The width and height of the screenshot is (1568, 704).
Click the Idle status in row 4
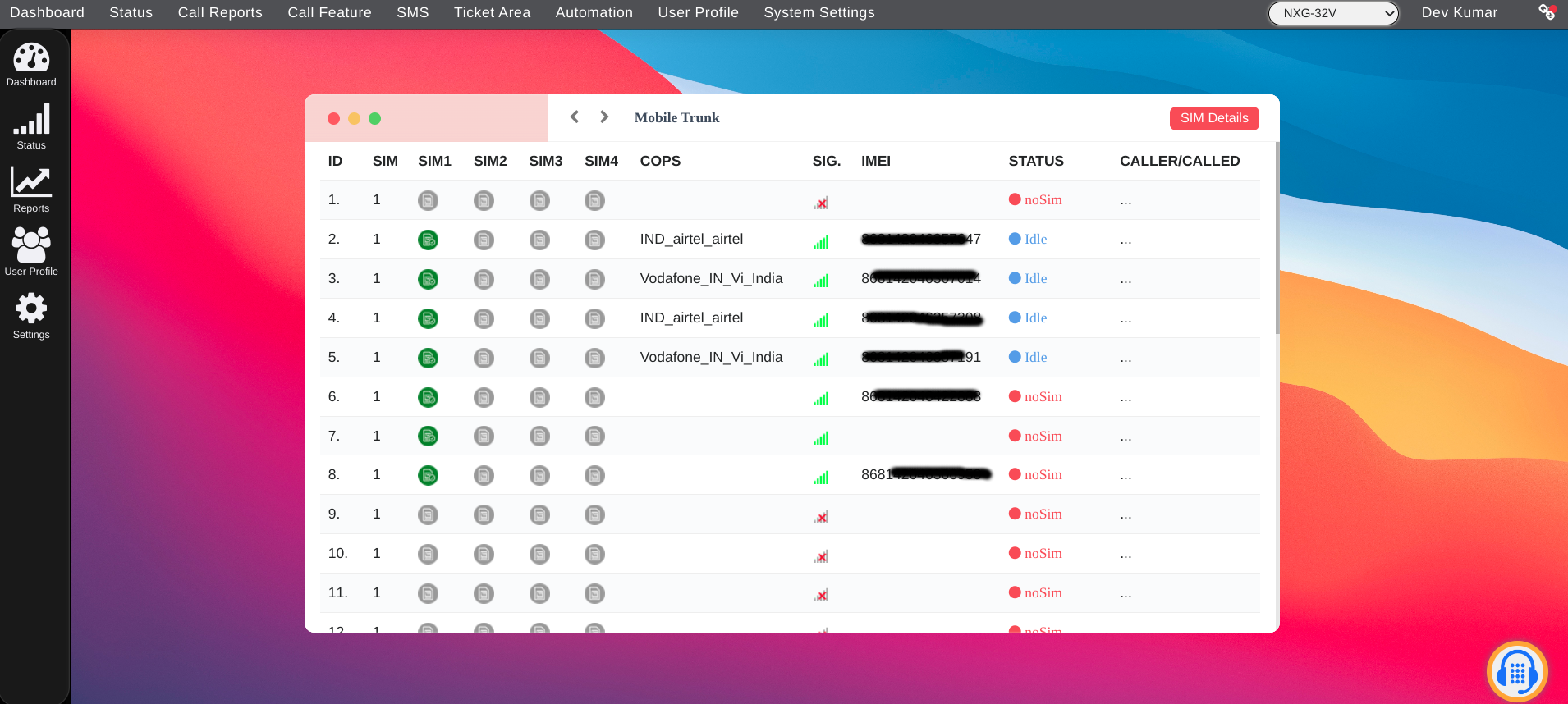click(x=1034, y=318)
